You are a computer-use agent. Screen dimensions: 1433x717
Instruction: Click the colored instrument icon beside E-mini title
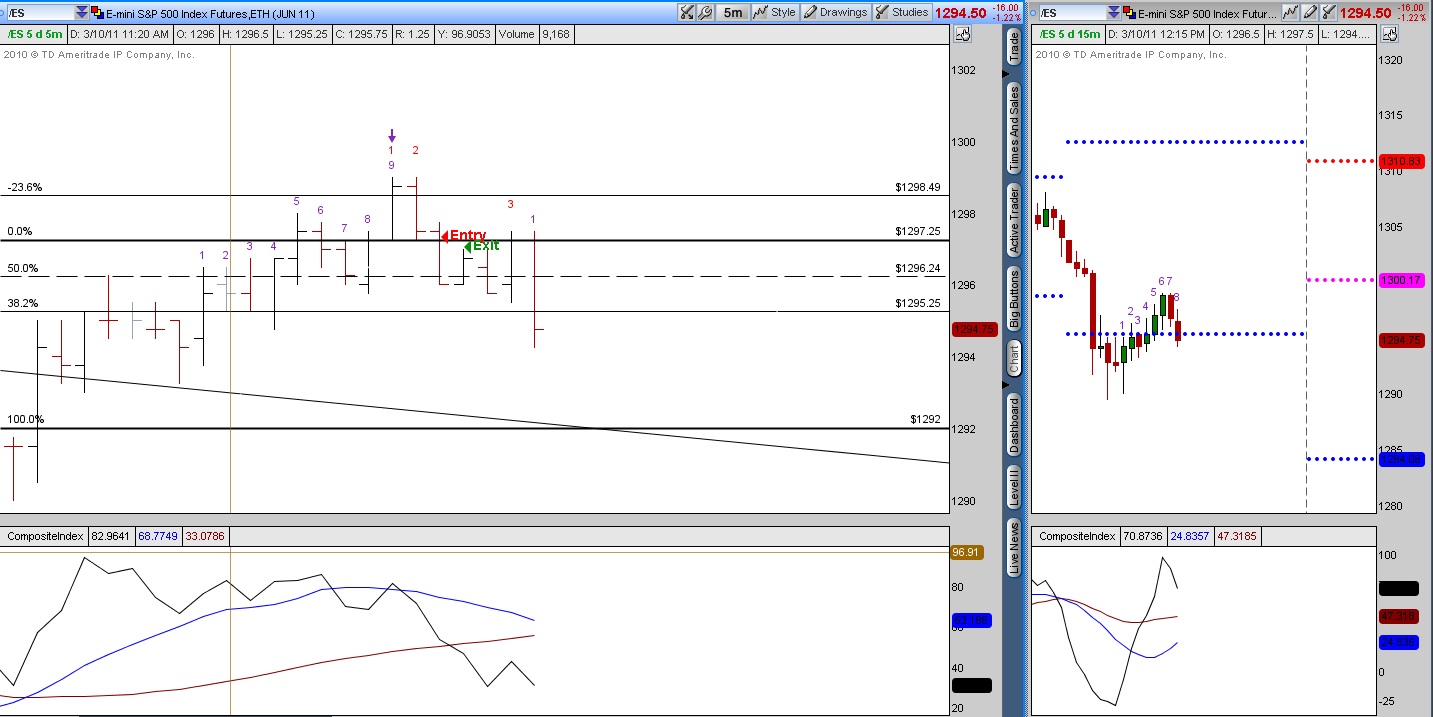tap(97, 12)
